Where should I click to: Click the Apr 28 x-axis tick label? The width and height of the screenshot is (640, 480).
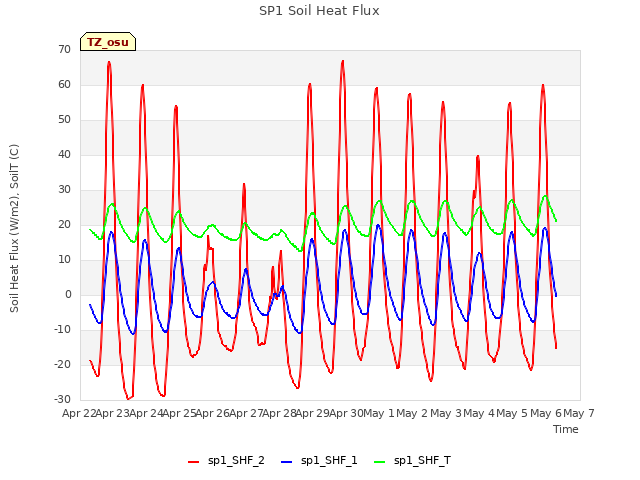click(x=279, y=413)
